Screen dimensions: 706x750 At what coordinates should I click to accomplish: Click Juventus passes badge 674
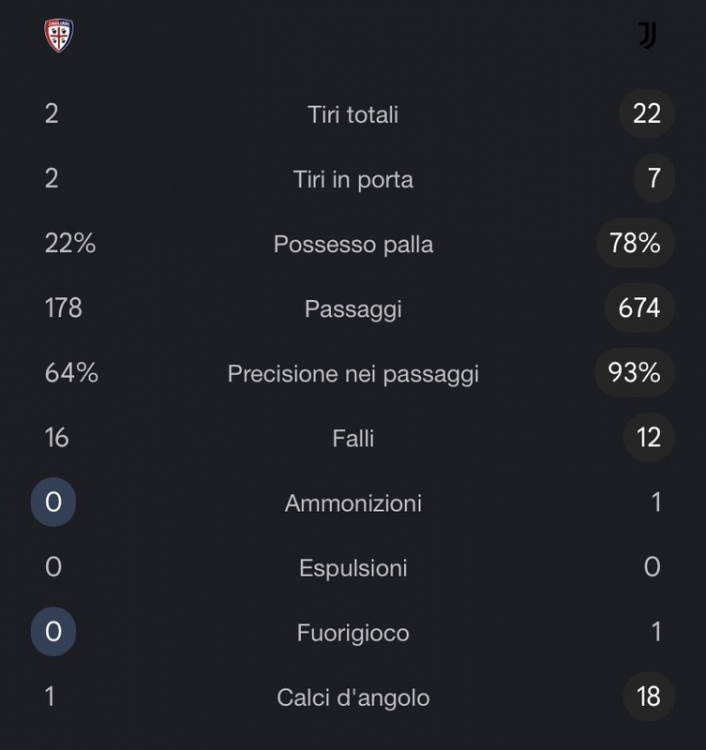(x=639, y=308)
